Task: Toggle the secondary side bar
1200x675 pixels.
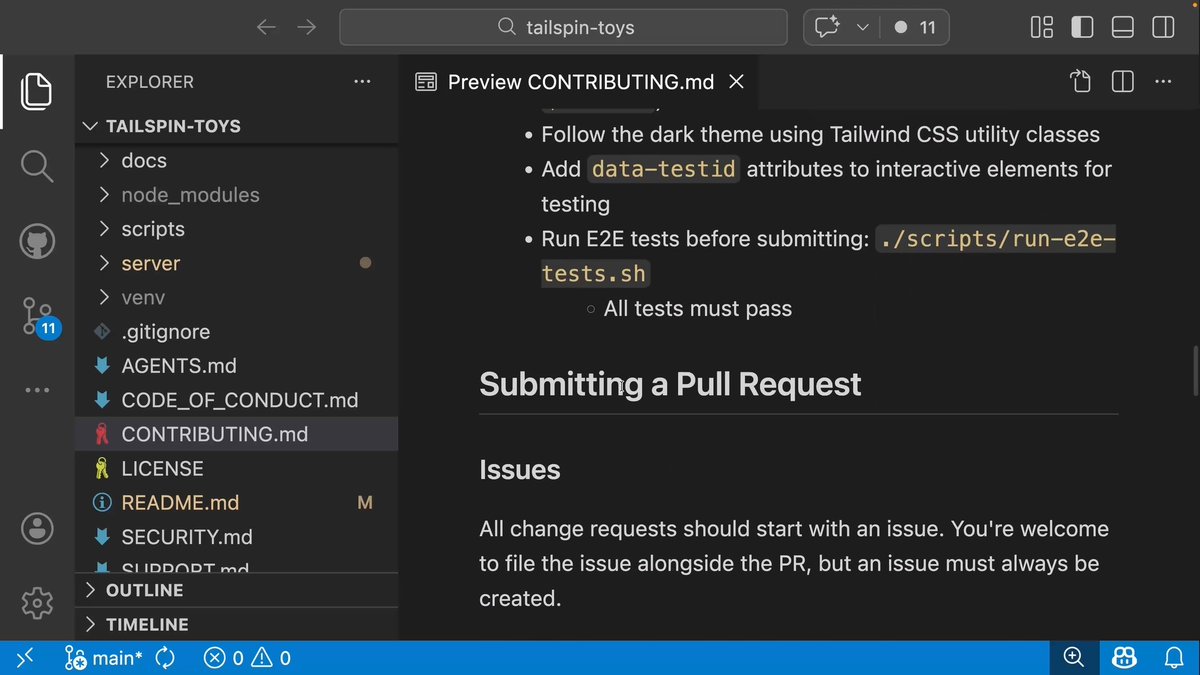Action: coord(1163,28)
